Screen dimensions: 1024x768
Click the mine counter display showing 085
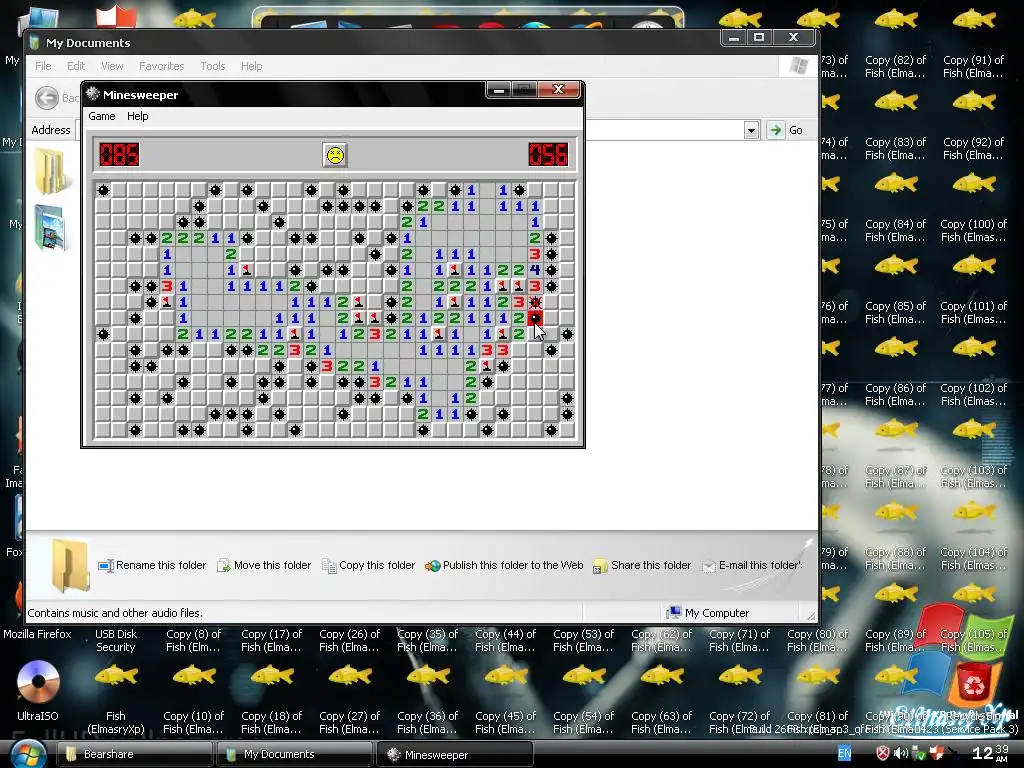tap(119, 155)
